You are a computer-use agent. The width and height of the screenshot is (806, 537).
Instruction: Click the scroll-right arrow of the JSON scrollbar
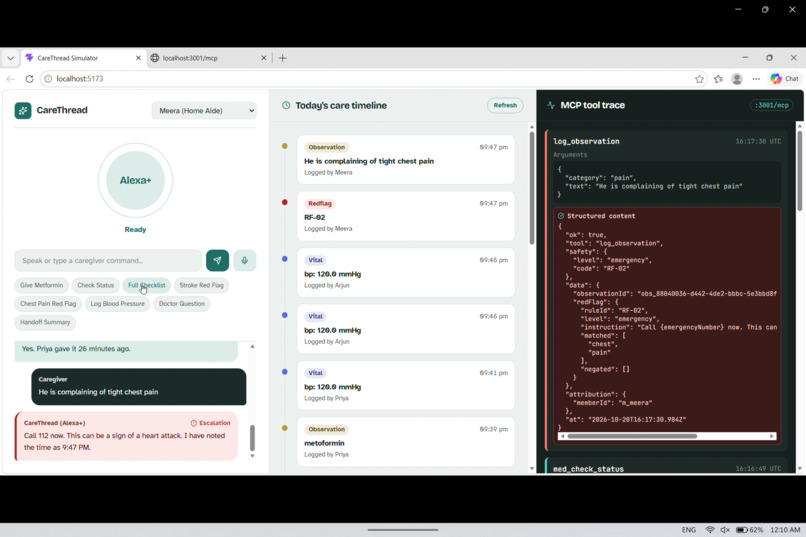(772, 436)
